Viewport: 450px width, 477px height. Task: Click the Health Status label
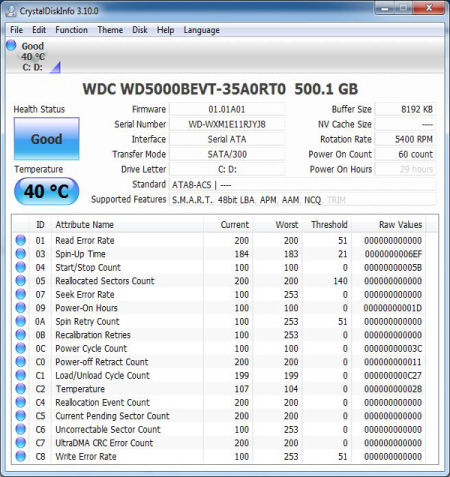point(39,109)
